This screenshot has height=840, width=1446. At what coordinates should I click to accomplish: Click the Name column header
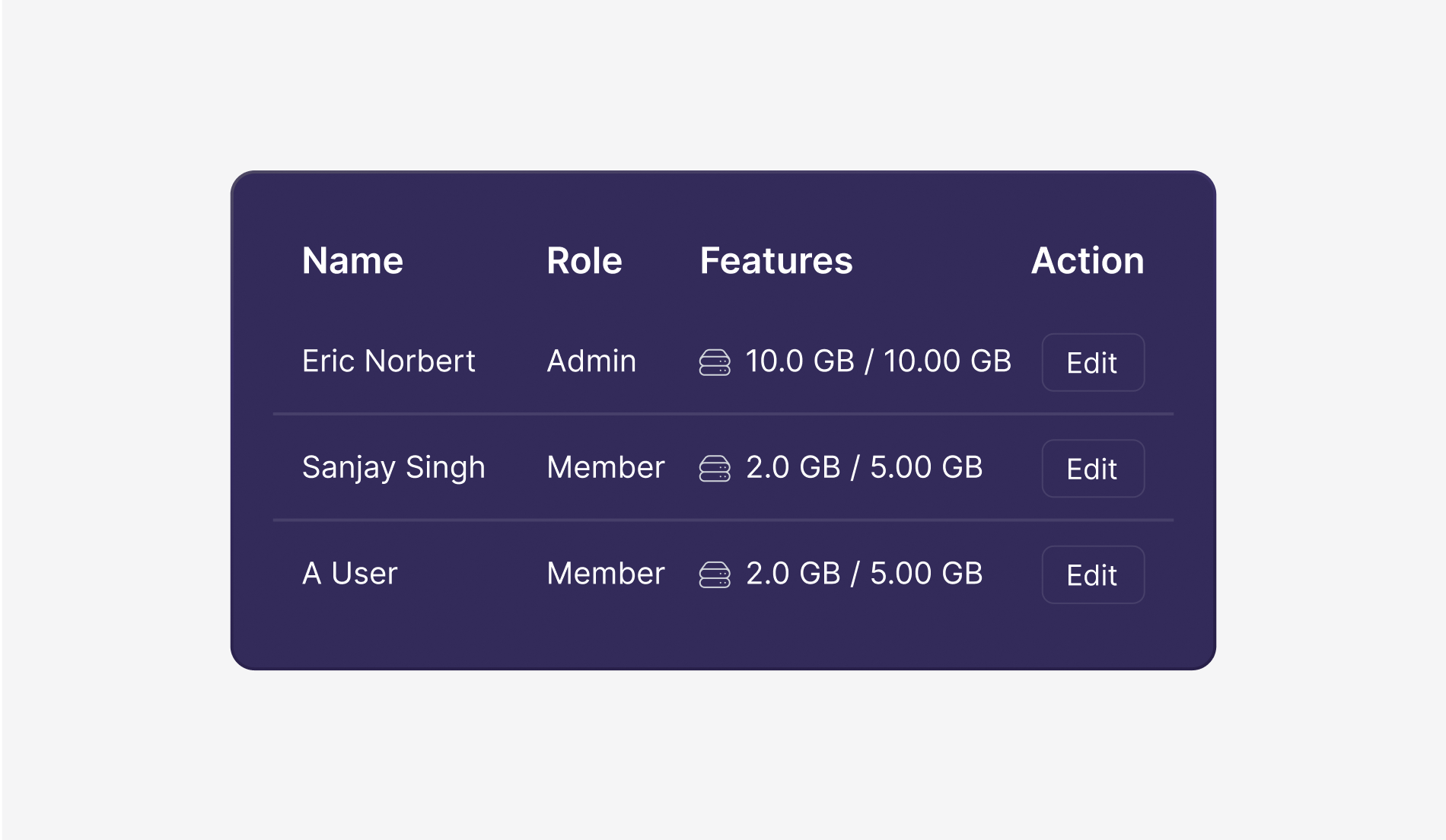coord(352,261)
